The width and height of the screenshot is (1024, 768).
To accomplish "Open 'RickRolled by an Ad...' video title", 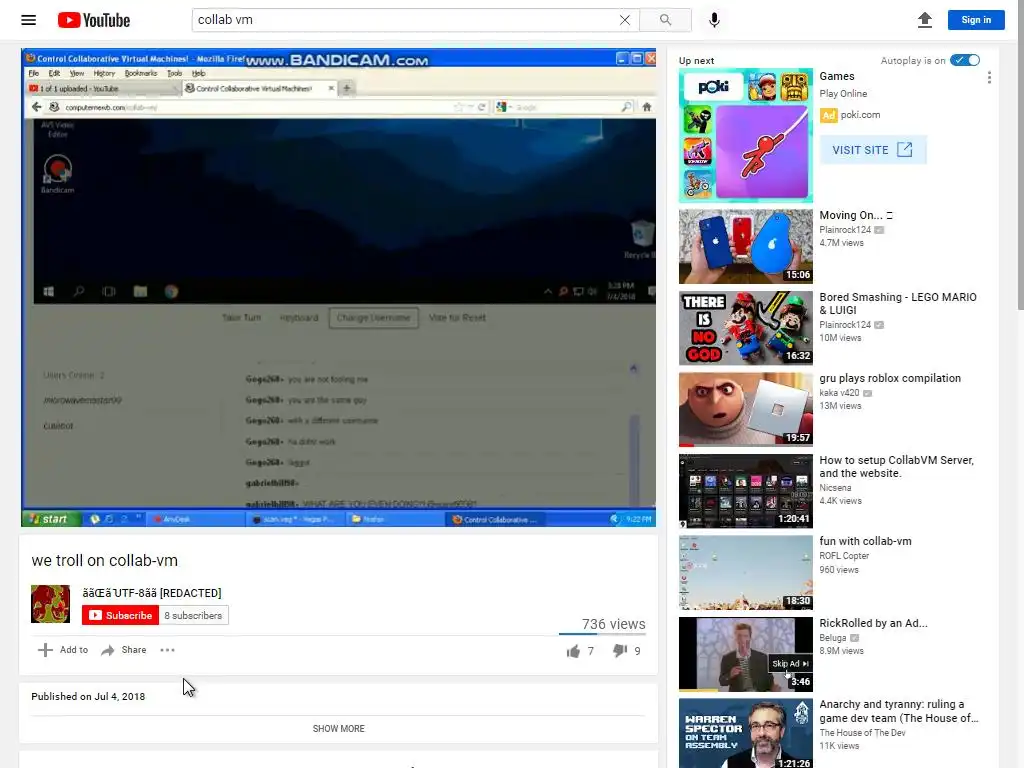I will point(873,623).
